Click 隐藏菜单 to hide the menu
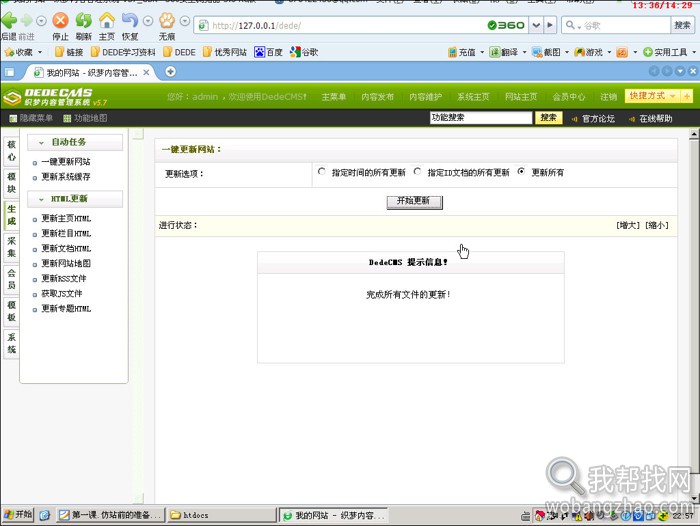The height and width of the screenshot is (526, 700). pos(31,118)
